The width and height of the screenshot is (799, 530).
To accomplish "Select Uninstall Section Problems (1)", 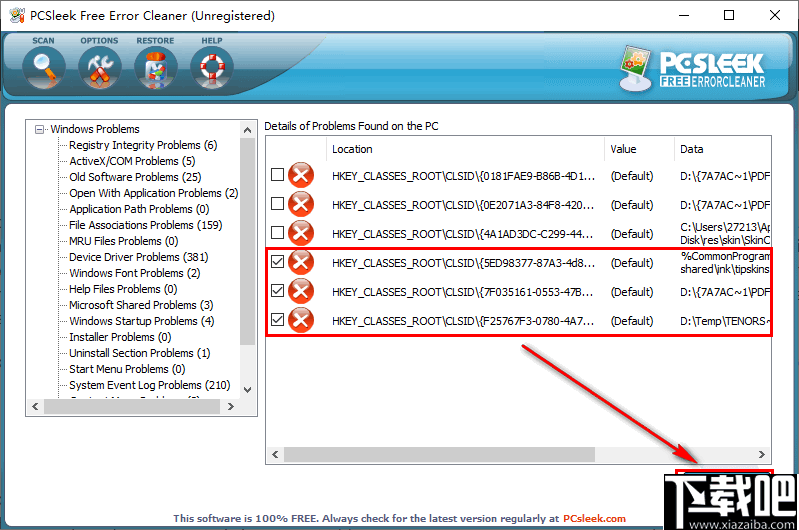I will [x=140, y=353].
